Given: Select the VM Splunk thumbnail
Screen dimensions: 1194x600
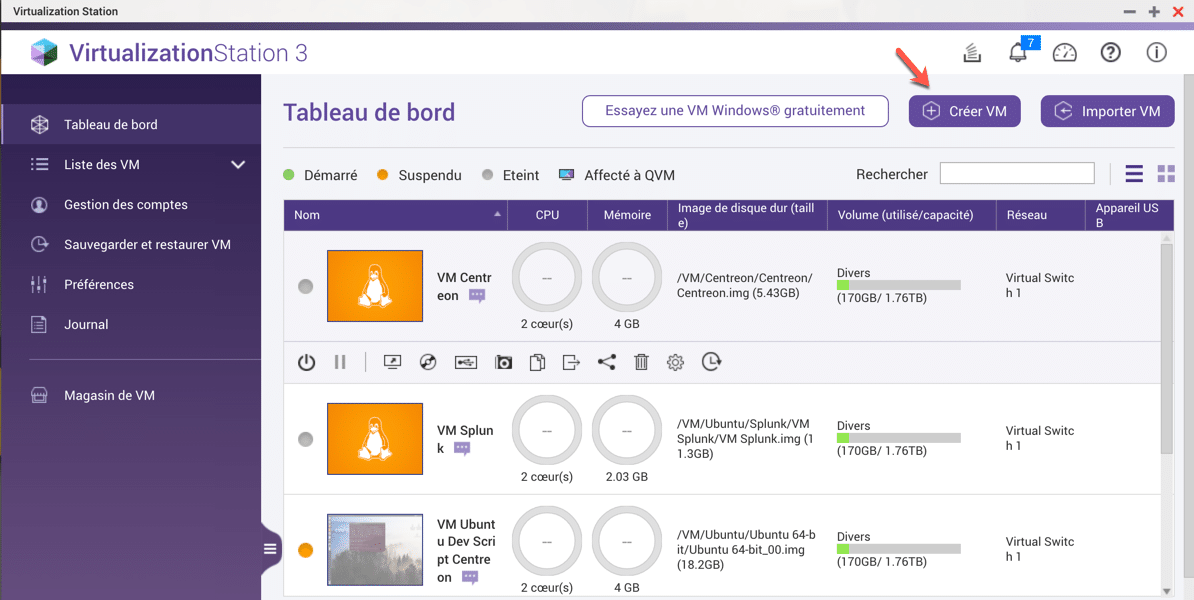Looking at the screenshot, I should click(375, 439).
